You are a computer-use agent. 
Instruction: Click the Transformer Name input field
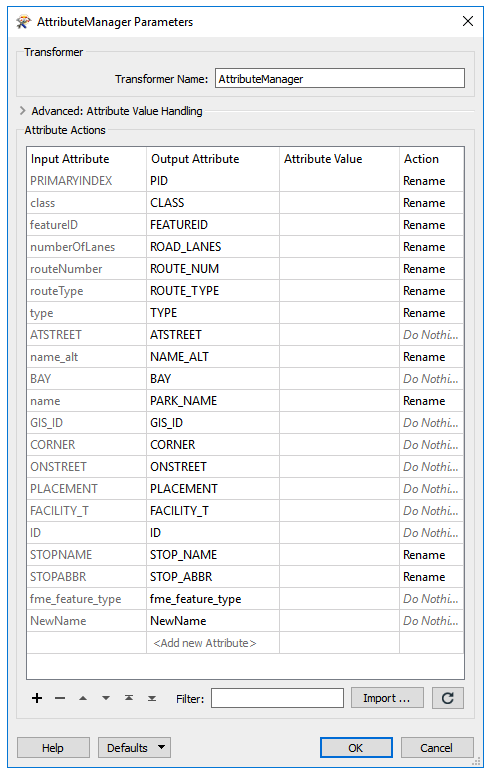pyautogui.click(x=340, y=79)
